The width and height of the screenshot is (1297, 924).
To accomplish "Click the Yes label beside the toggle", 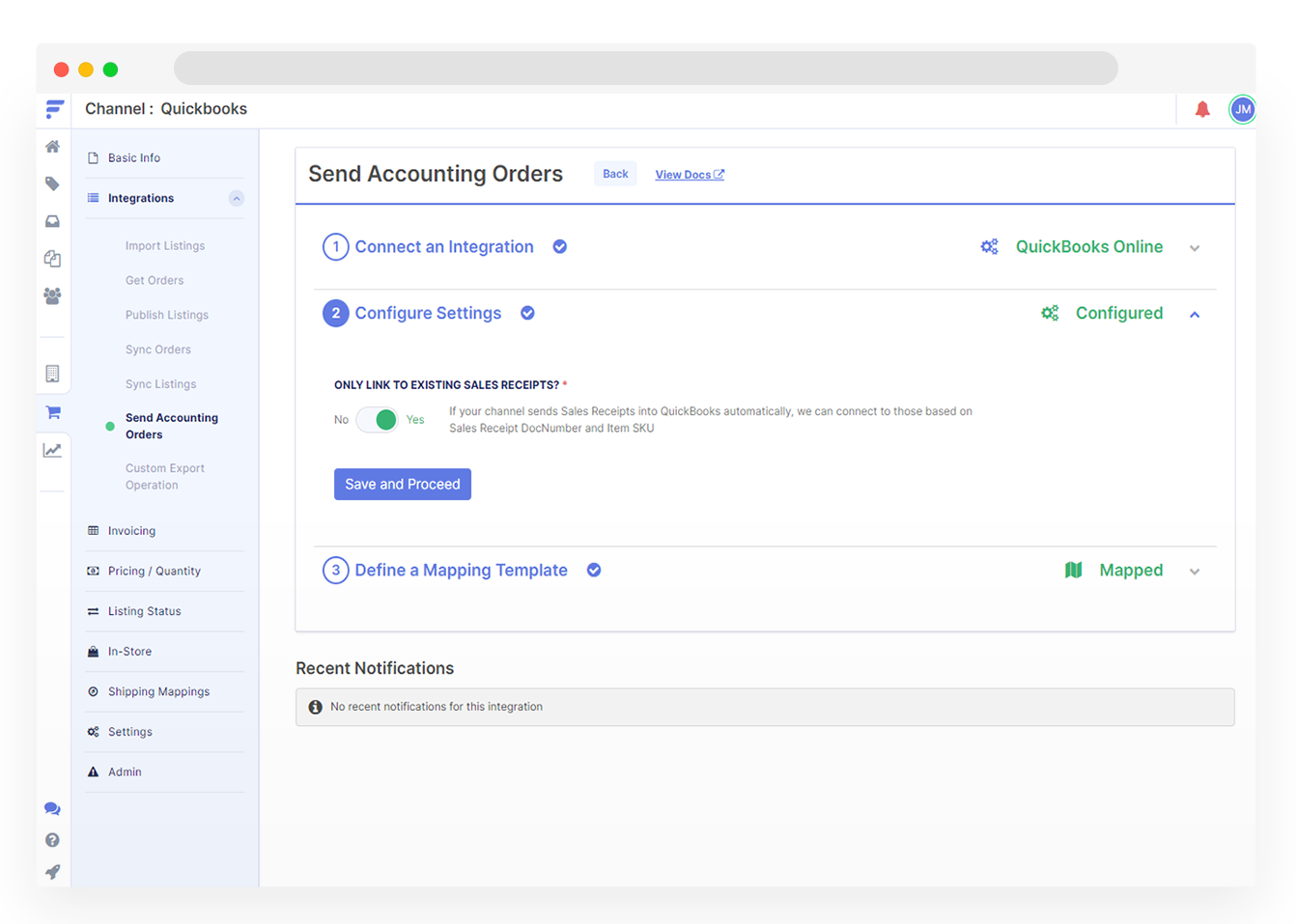I will pos(415,420).
